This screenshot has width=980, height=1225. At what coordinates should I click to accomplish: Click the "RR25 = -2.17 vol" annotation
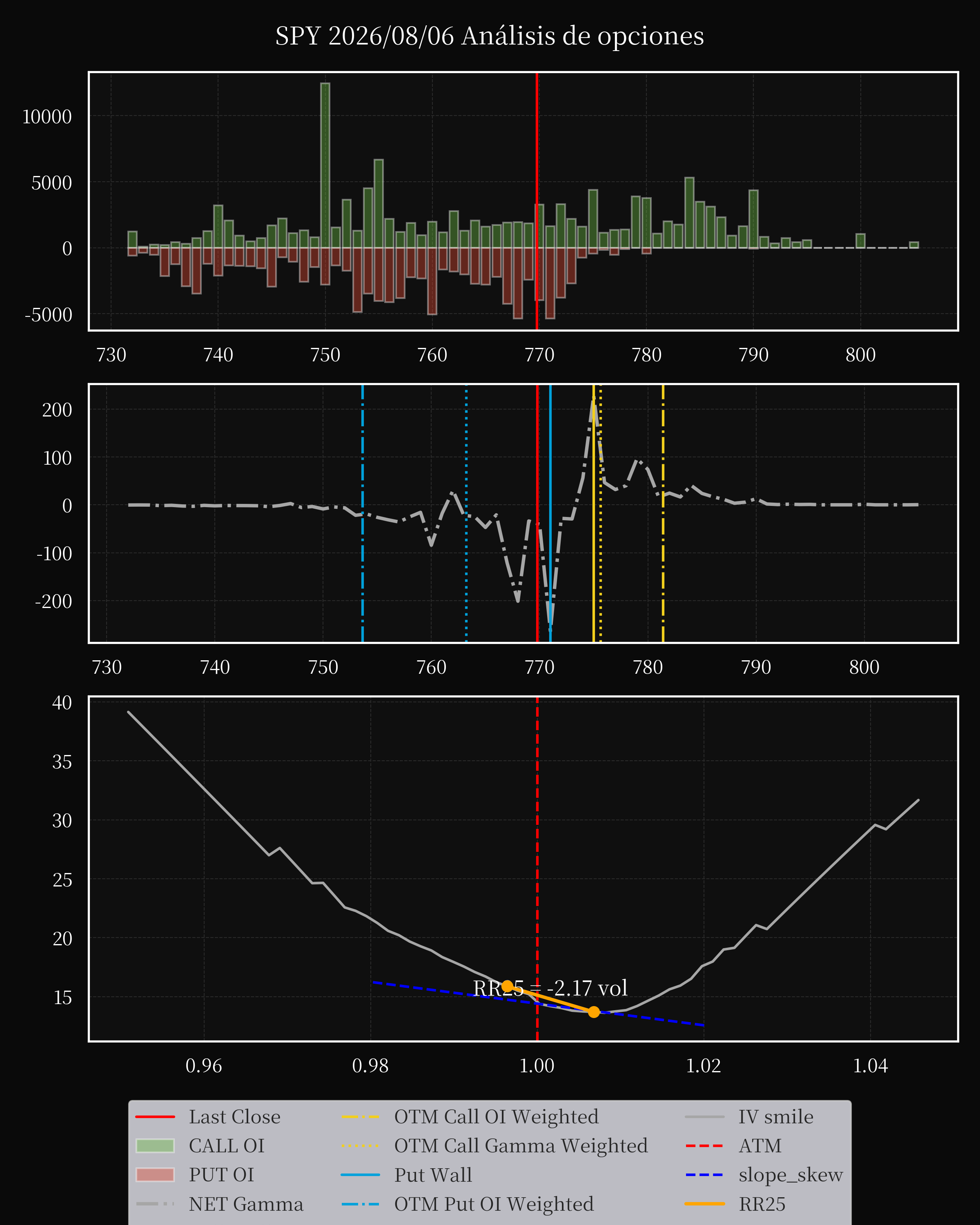point(550,989)
